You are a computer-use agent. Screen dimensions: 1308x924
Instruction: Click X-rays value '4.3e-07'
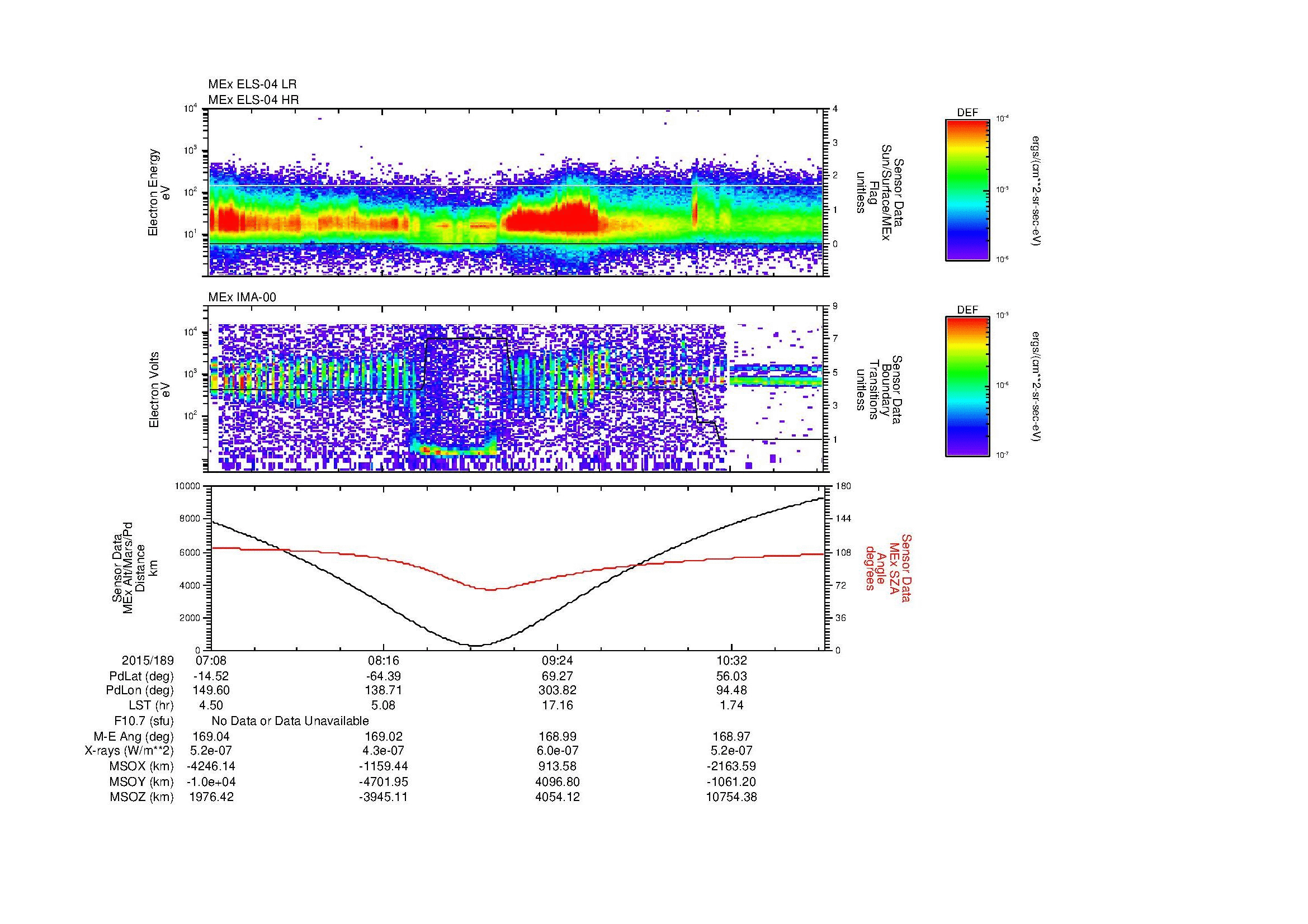[384, 751]
